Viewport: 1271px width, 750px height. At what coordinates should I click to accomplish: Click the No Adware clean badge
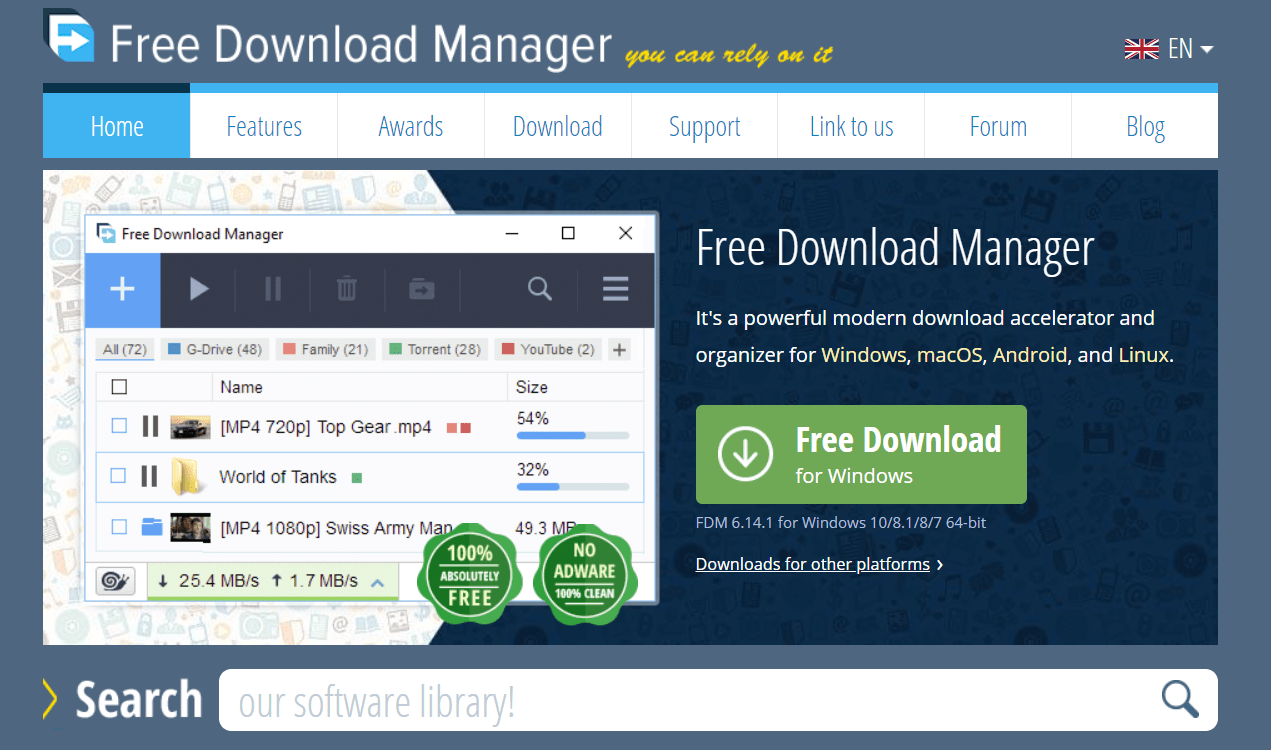pyautogui.click(x=585, y=576)
